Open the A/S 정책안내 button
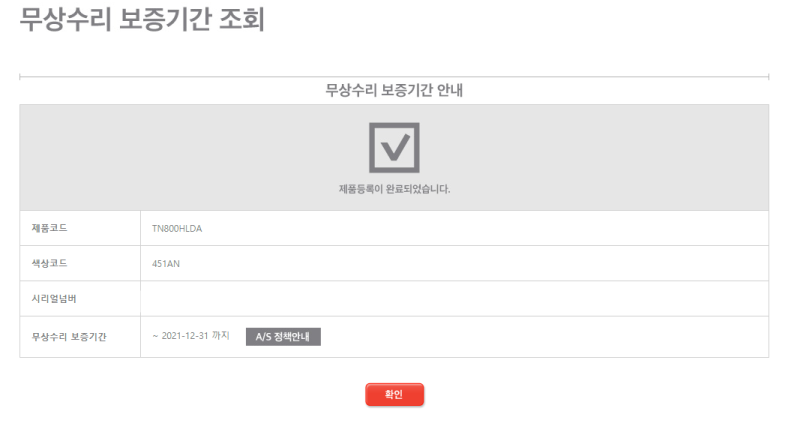 (x=283, y=337)
